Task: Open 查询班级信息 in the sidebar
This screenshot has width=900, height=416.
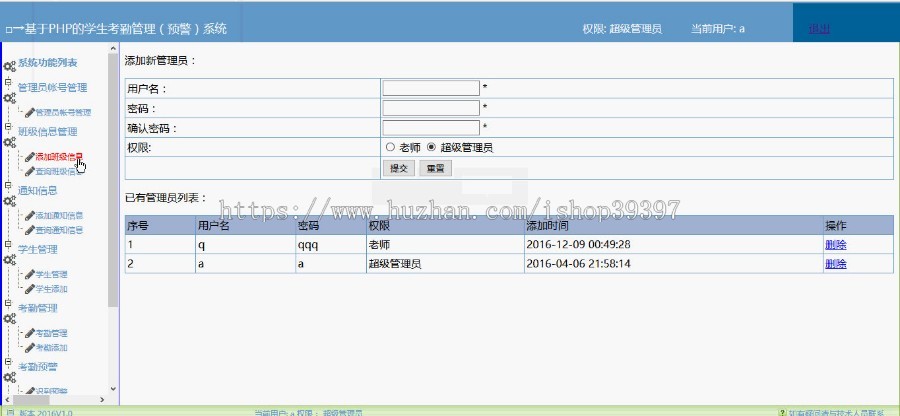Action: [x=59, y=172]
